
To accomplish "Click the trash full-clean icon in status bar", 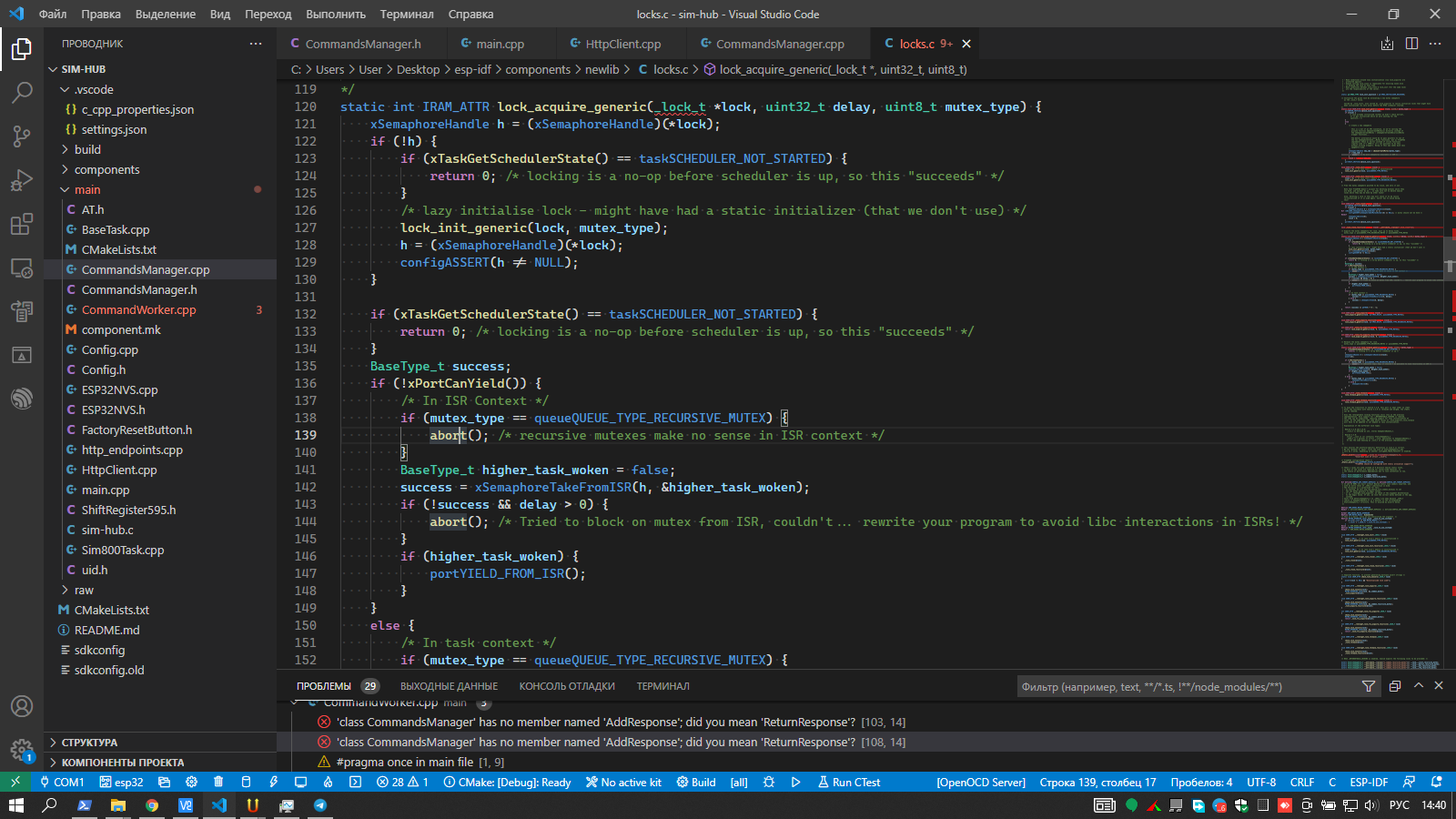I will (x=218, y=782).
